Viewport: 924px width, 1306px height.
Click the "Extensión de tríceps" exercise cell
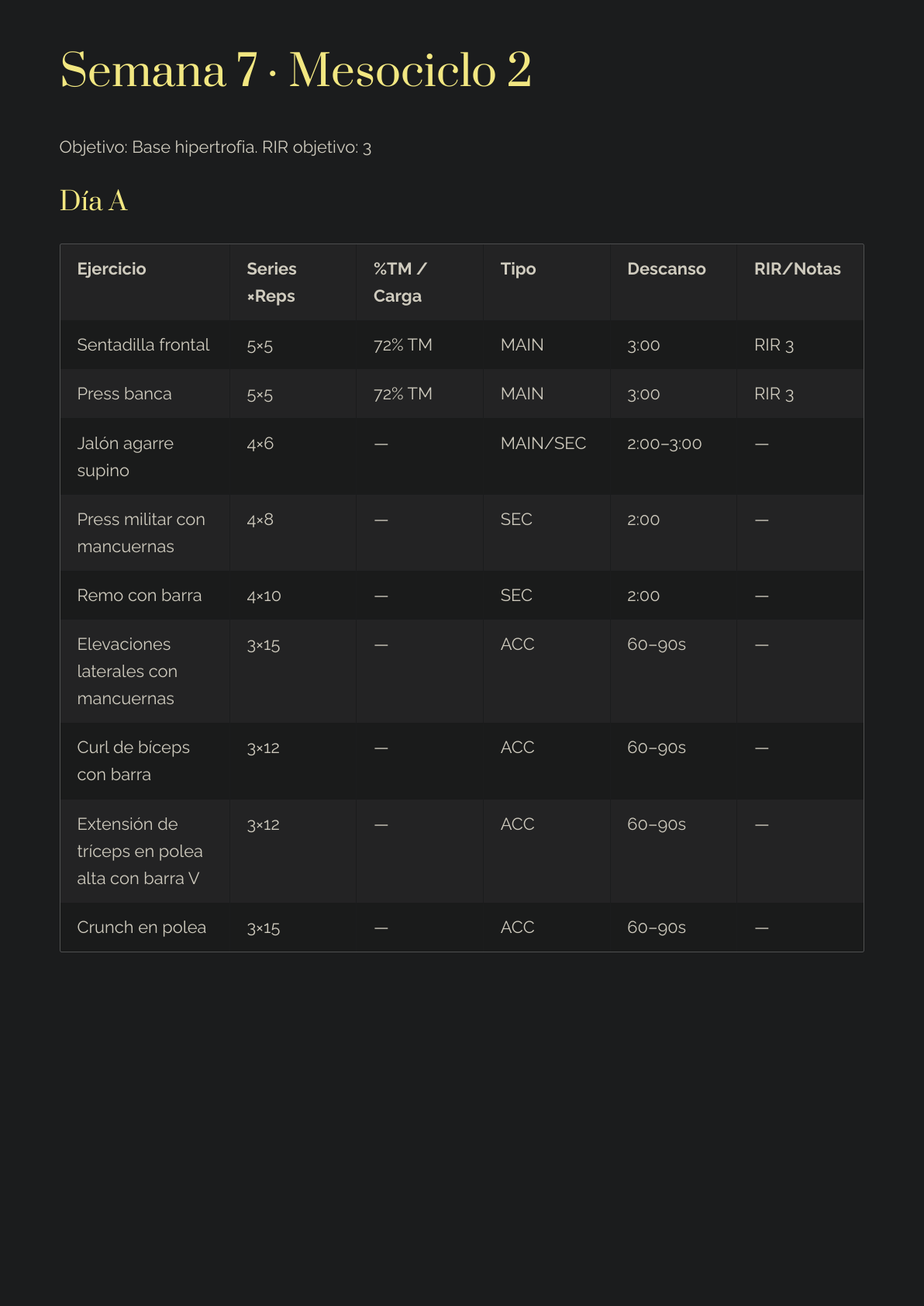click(x=140, y=851)
